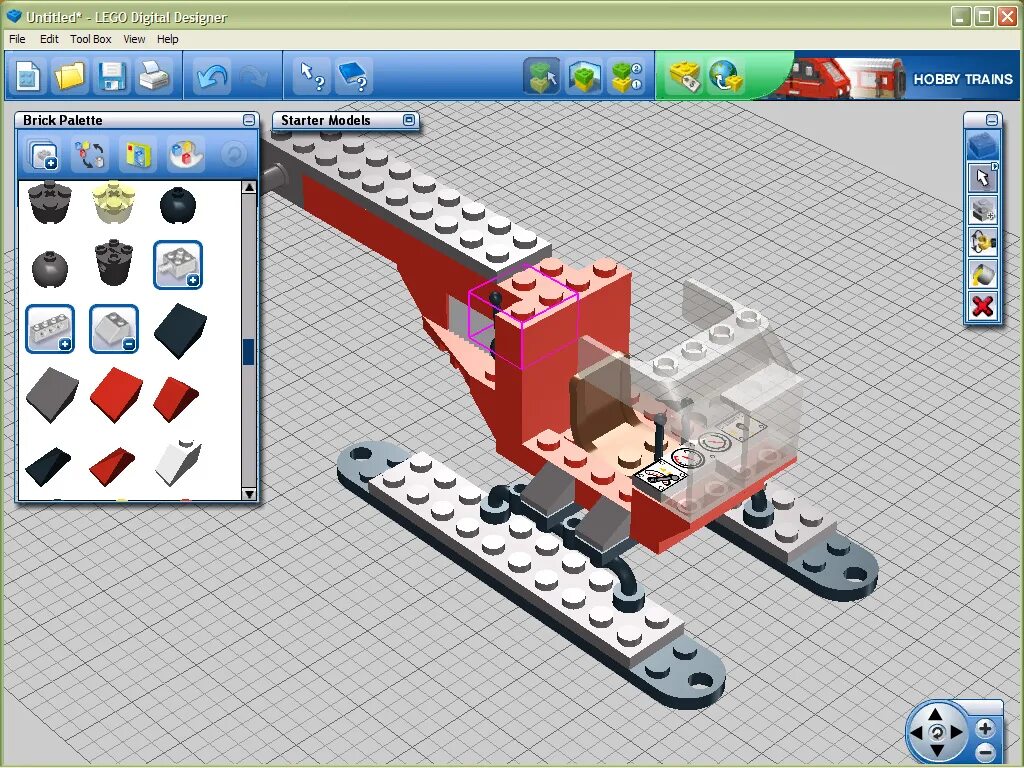This screenshot has width=1024, height=768.
Task: Select the dark grey dome brick
Action: click(x=50, y=268)
